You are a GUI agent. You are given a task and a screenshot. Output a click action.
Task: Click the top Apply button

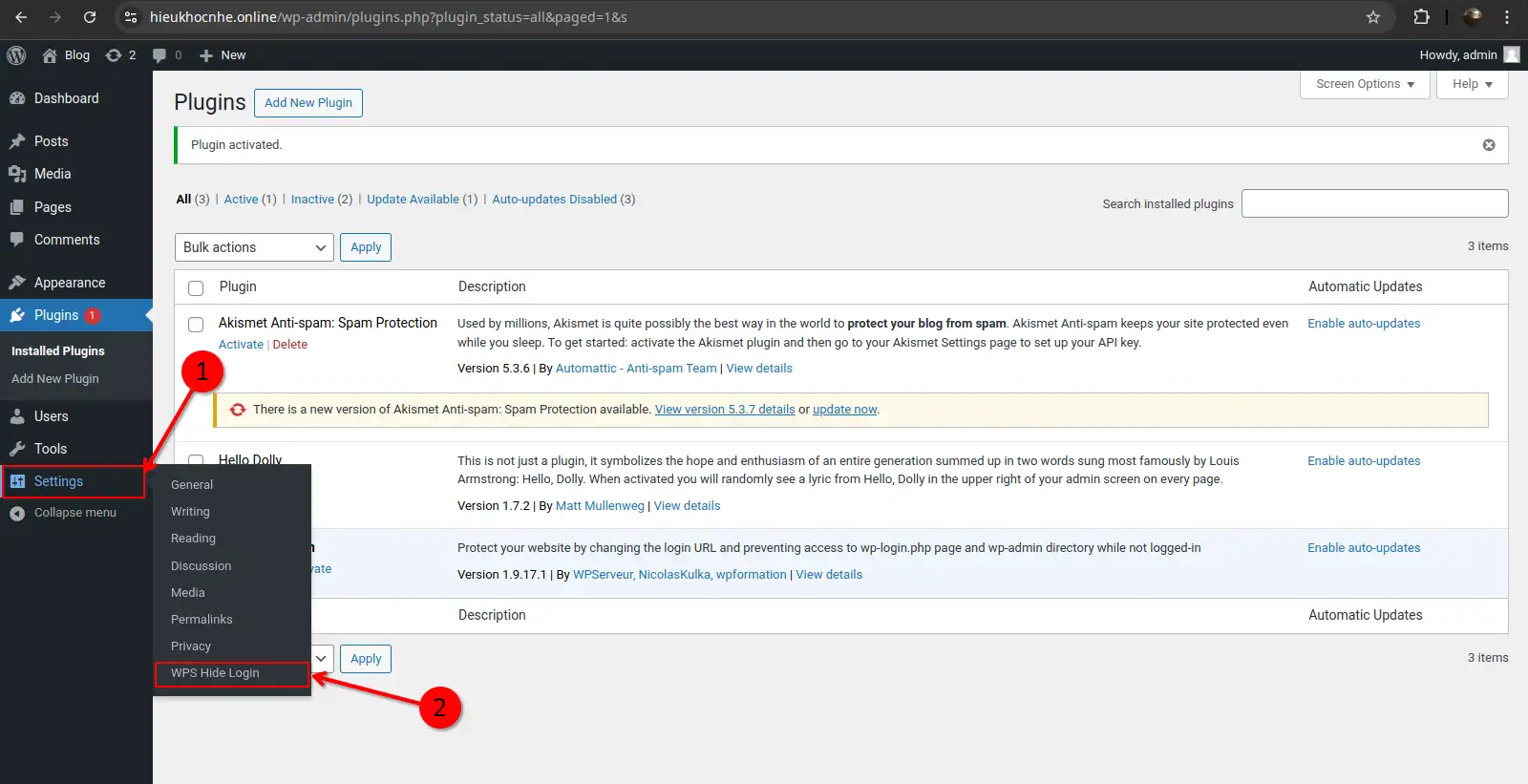pyautogui.click(x=366, y=247)
